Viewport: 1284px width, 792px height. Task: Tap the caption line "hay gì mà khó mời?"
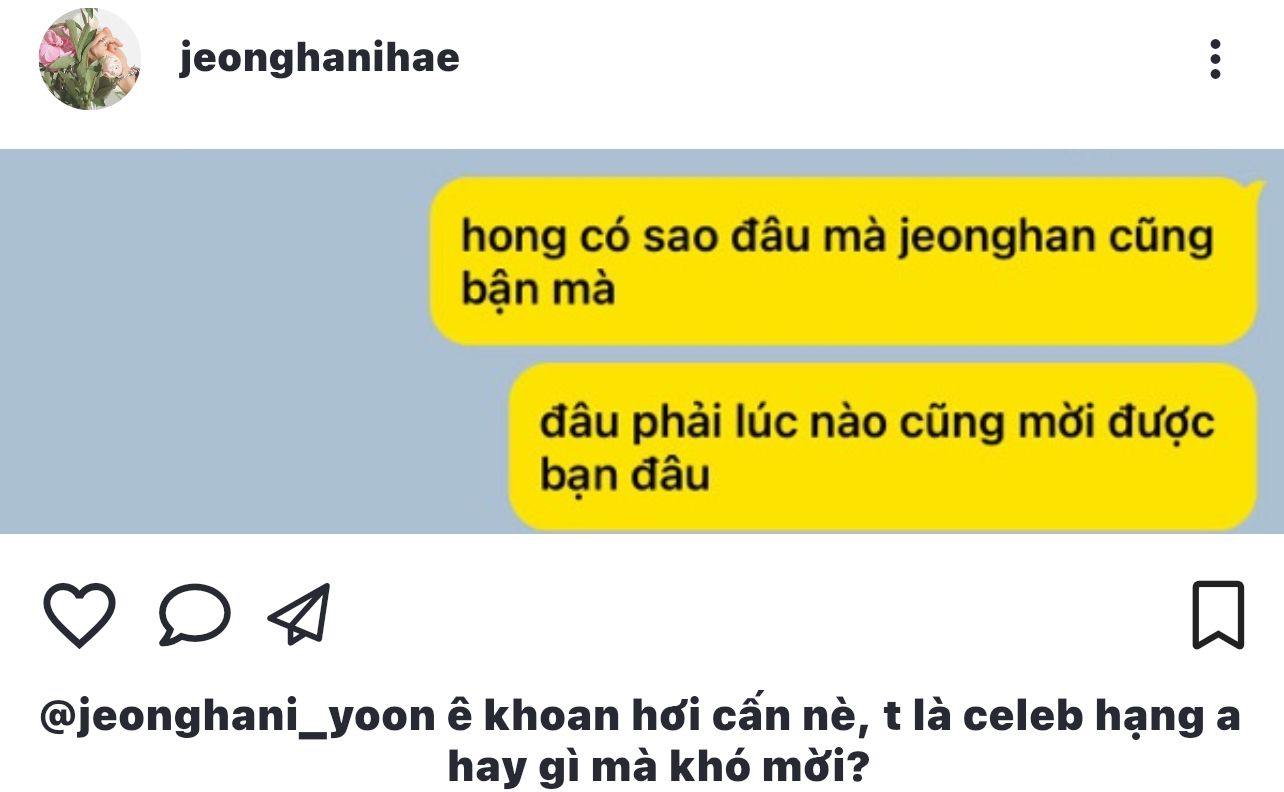[658, 768]
